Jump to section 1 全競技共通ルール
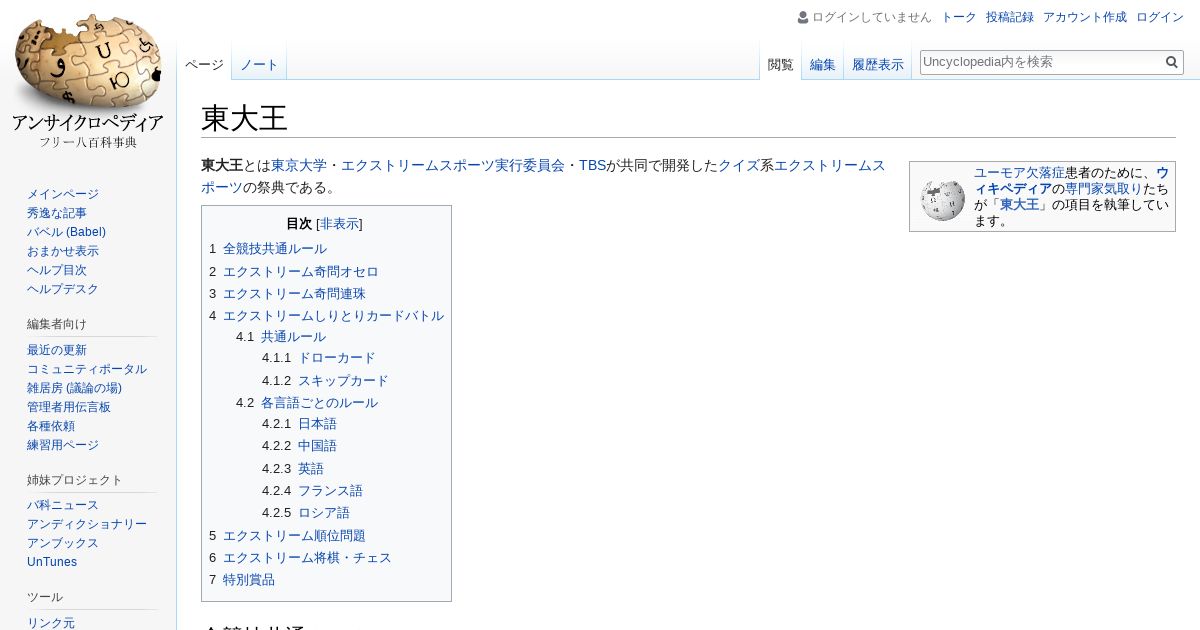1200x630 pixels. (x=274, y=249)
